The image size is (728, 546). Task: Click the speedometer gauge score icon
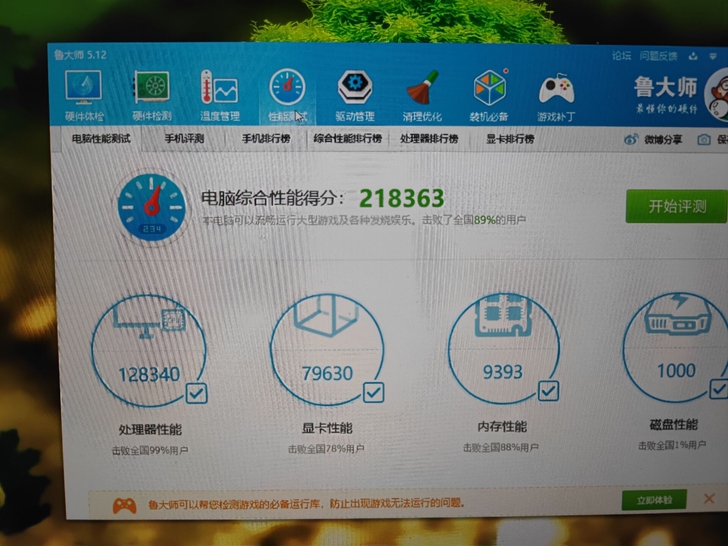pyautogui.click(x=152, y=207)
